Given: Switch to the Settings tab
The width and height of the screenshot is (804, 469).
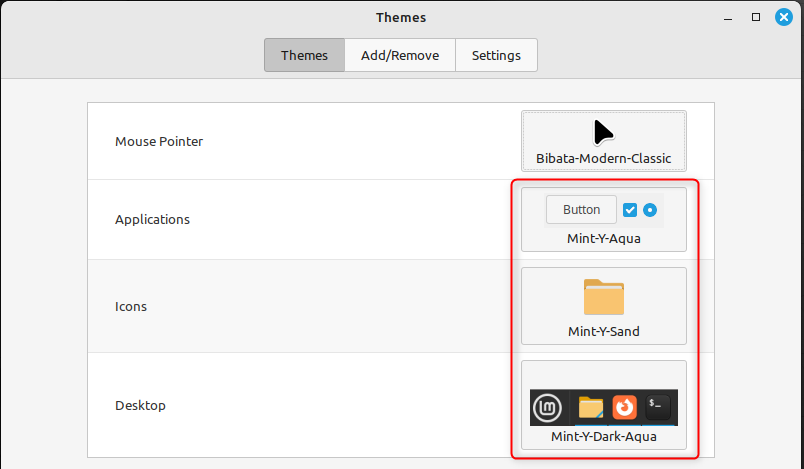Looking at the screenshot, I should 496,55.
